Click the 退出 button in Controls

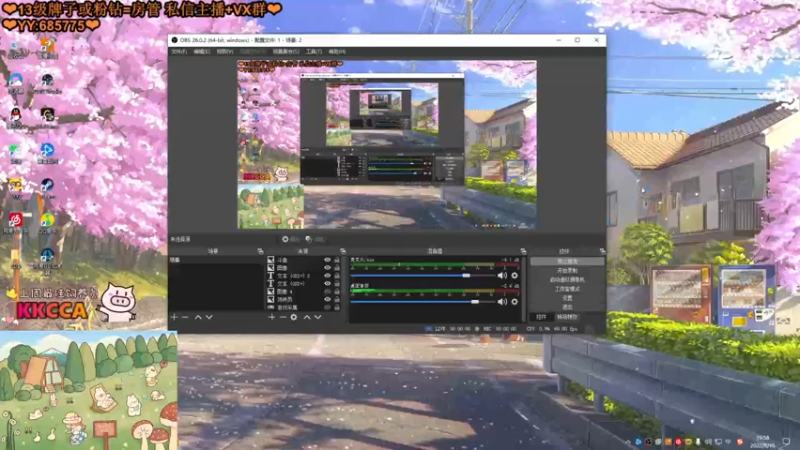(567, 307)
